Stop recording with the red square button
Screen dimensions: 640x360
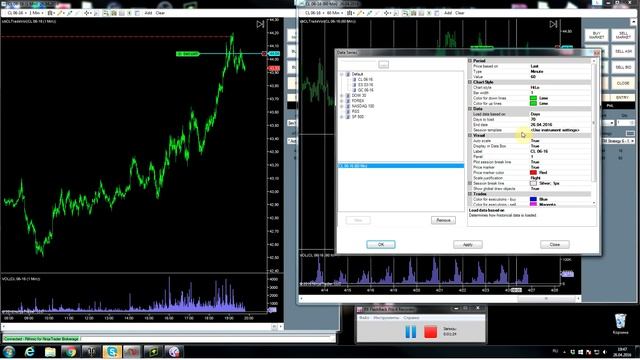point(431,331)
